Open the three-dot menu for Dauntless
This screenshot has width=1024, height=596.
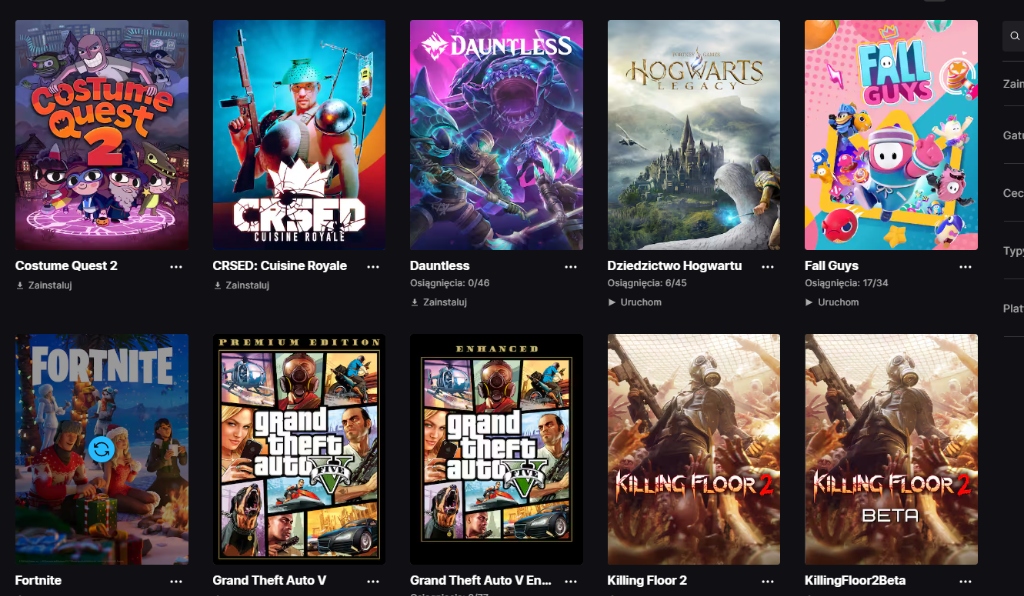[571, 267]
